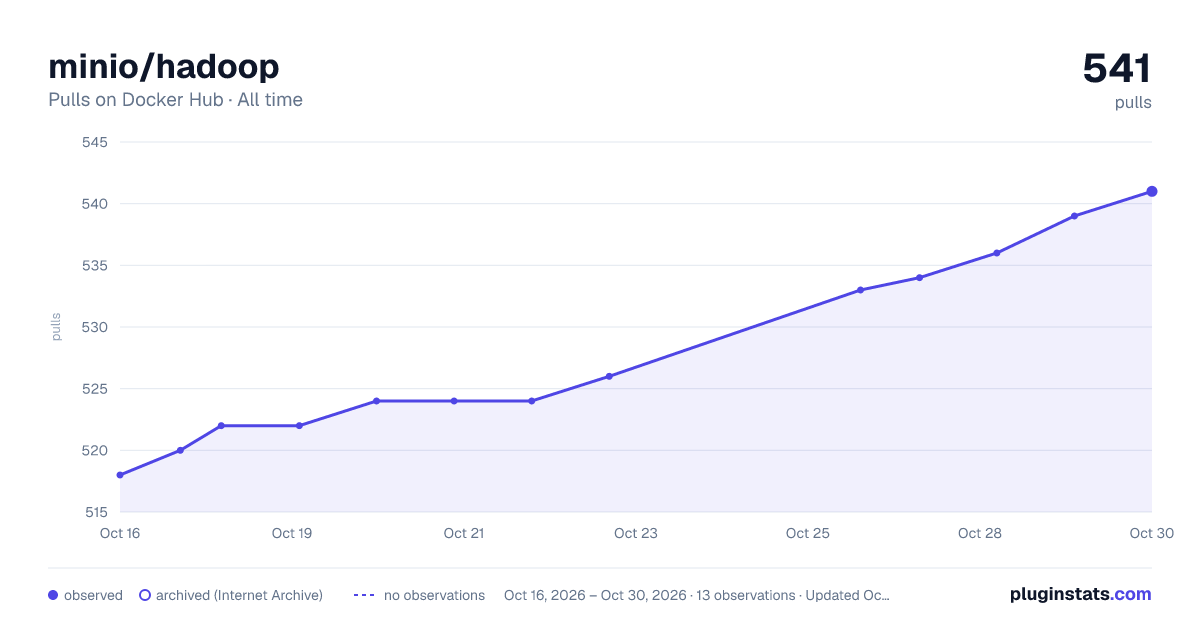This screenshot has height=630, width=1200.
Task: Click the Oct 28 x-axis label
Action: (980, 533)
